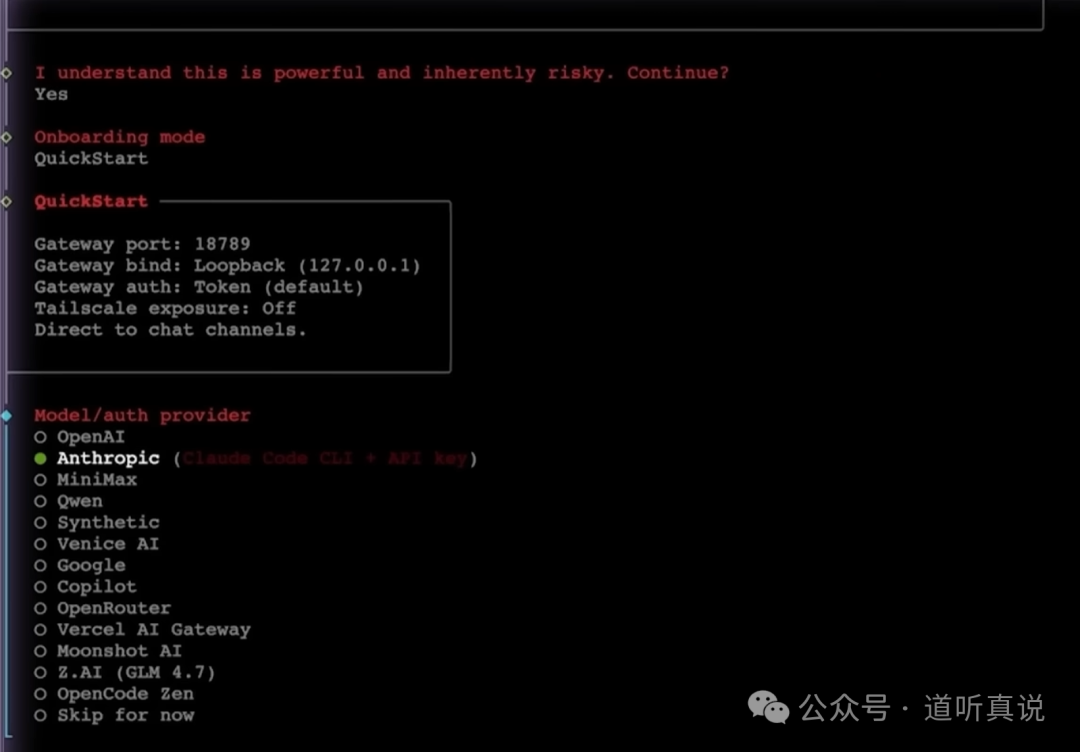Pick Venice AI from provider list

[97, 543]
